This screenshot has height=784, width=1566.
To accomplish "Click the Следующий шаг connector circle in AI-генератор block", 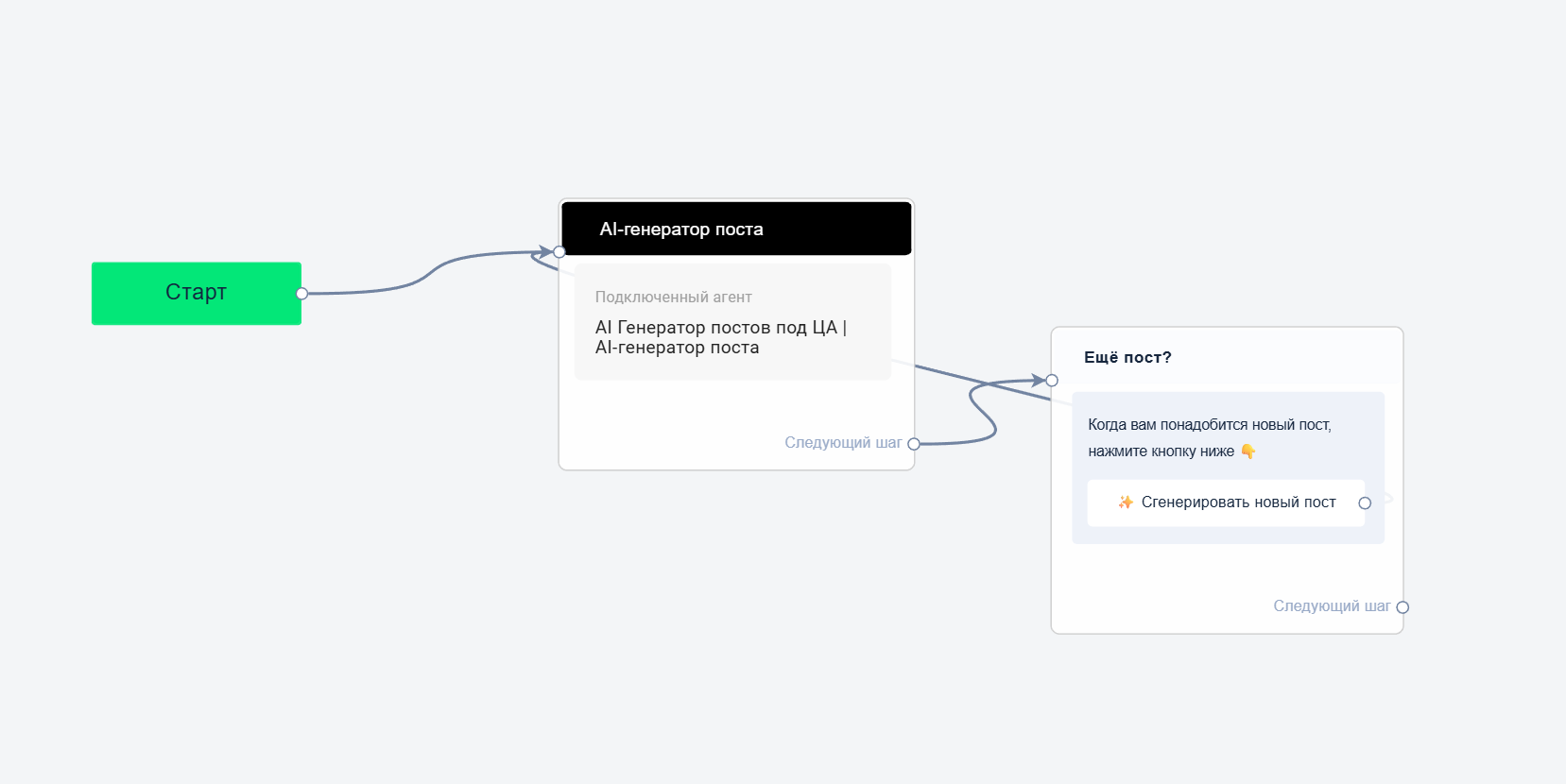I will tap(914, 444).
